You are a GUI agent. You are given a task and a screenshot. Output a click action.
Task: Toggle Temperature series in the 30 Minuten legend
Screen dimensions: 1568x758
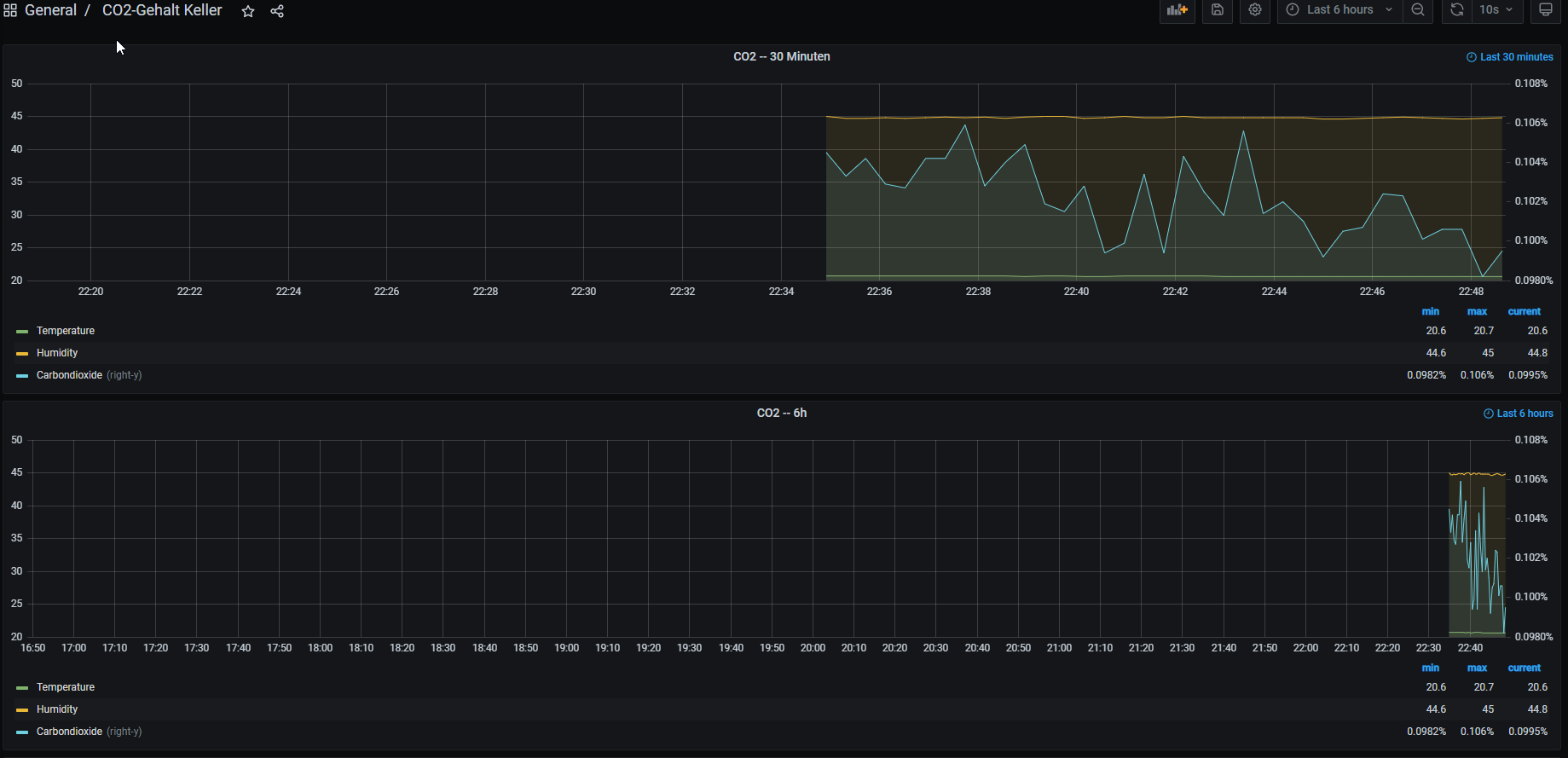point(66,331)
